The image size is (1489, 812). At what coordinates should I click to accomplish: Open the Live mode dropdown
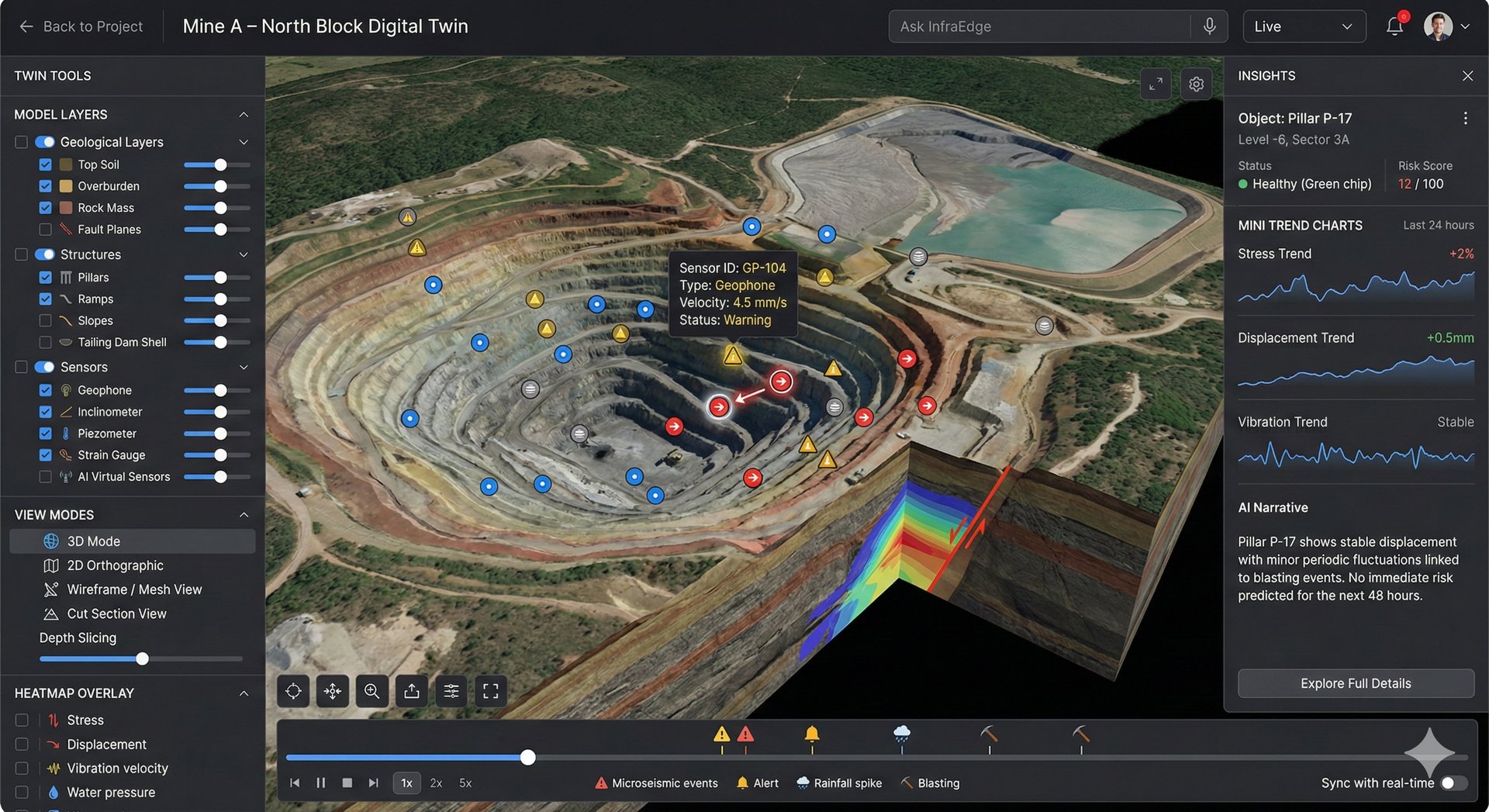pyautogui.click(x=1304, y=26)
